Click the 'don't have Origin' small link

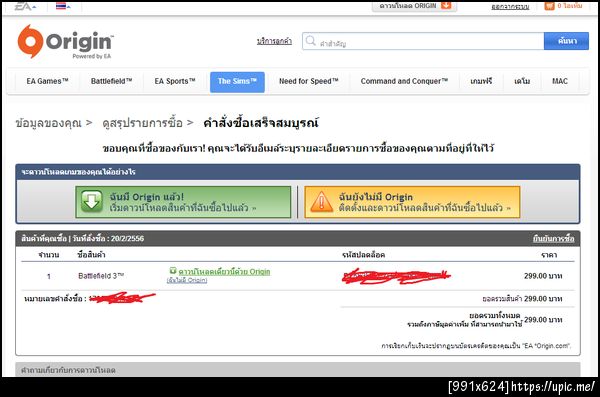(x=187, y=280)
